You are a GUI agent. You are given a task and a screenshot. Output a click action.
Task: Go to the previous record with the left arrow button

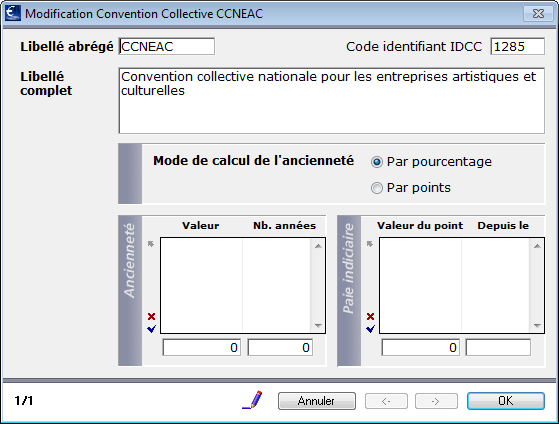click(x=386, y=401)
